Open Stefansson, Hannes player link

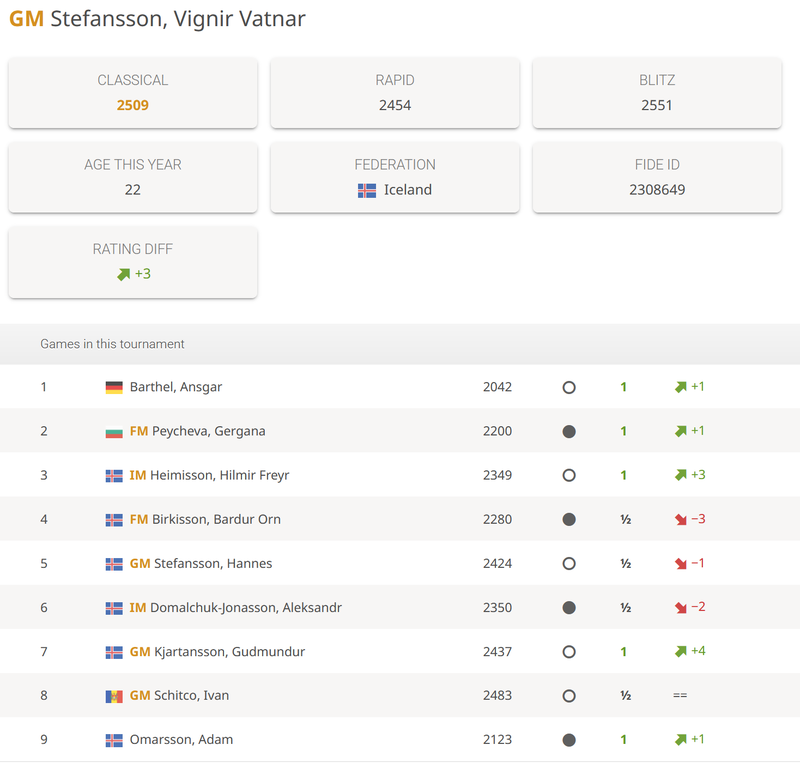tap(213, 563)
